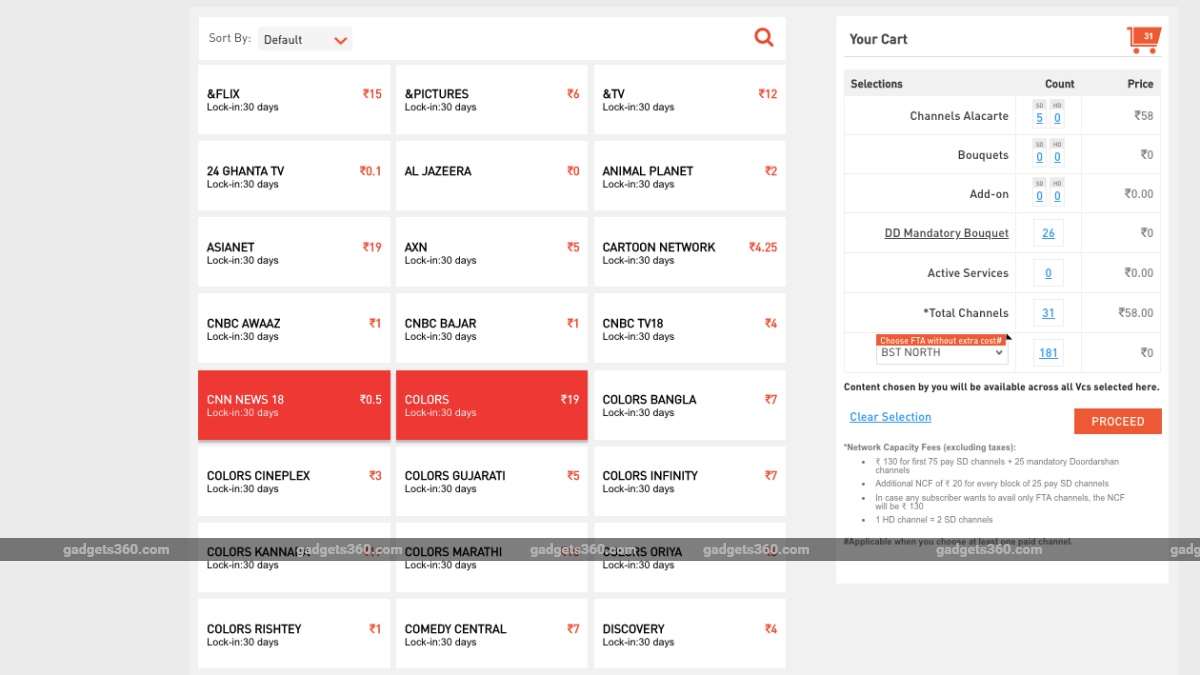
Task: Open the Bouquets HD count link
Action: point(1057,157)
